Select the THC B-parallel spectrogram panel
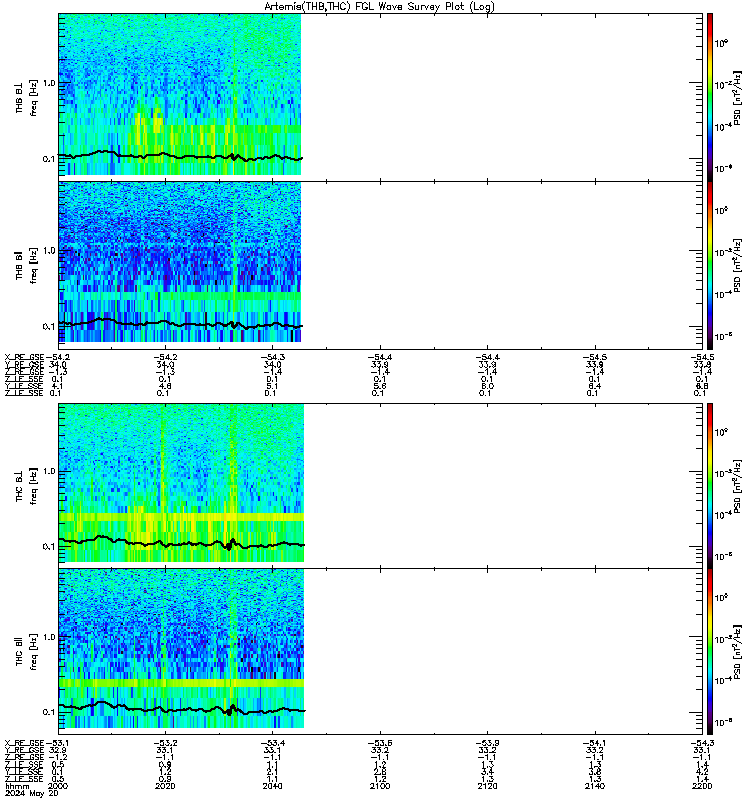The height and width of the screenshot is (800, 750). 380,652
